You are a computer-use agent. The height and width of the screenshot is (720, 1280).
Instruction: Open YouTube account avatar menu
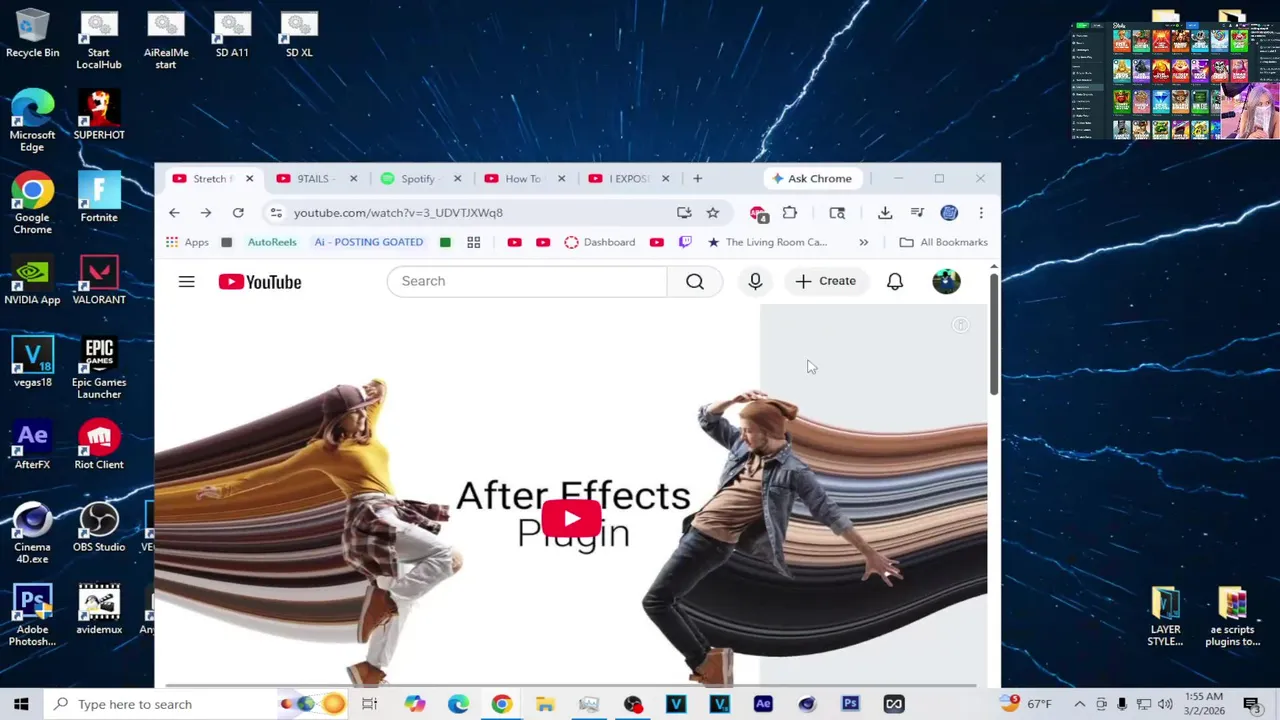946,281
